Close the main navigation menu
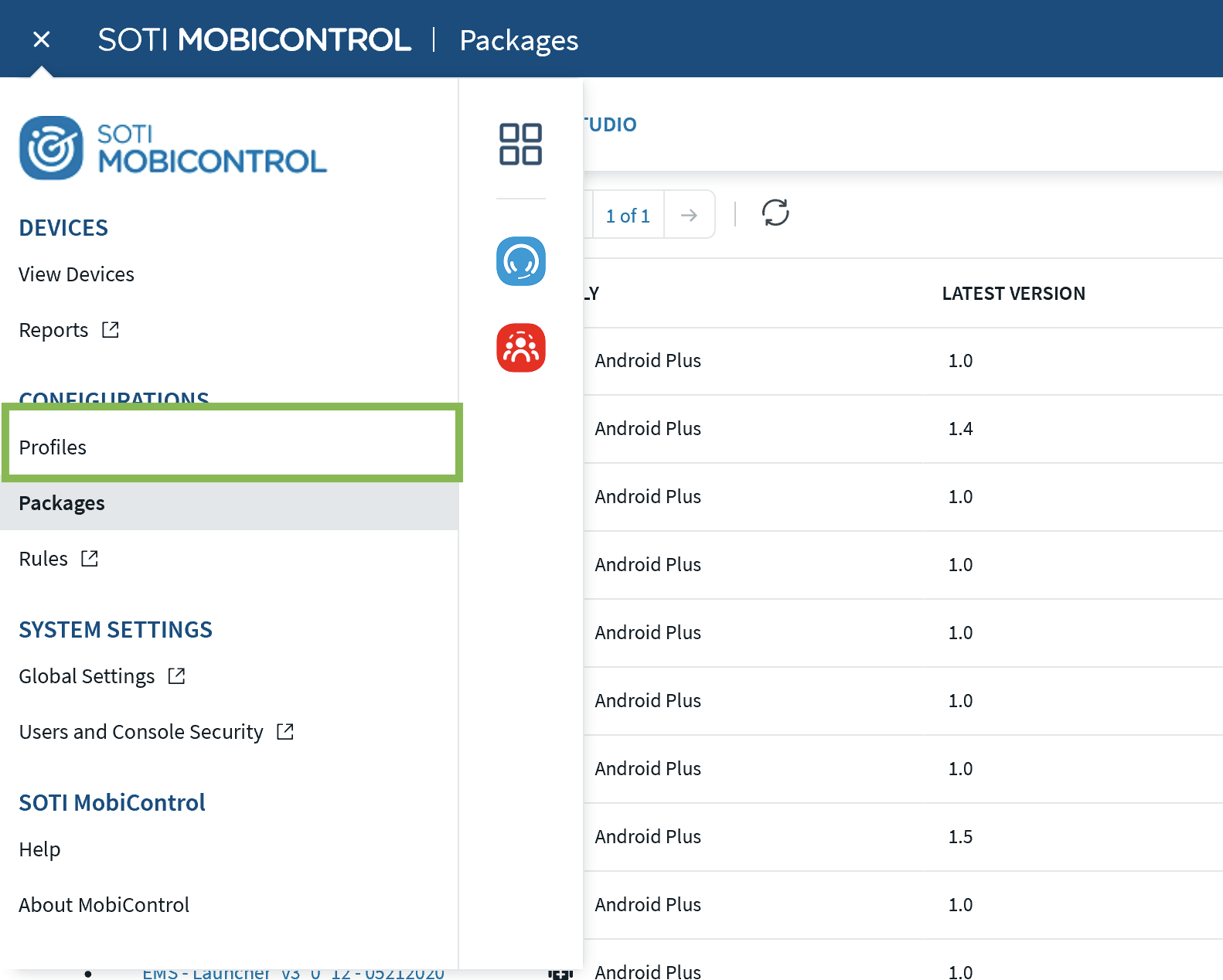This screenshot has height=980, width=1223. [42, 39]
